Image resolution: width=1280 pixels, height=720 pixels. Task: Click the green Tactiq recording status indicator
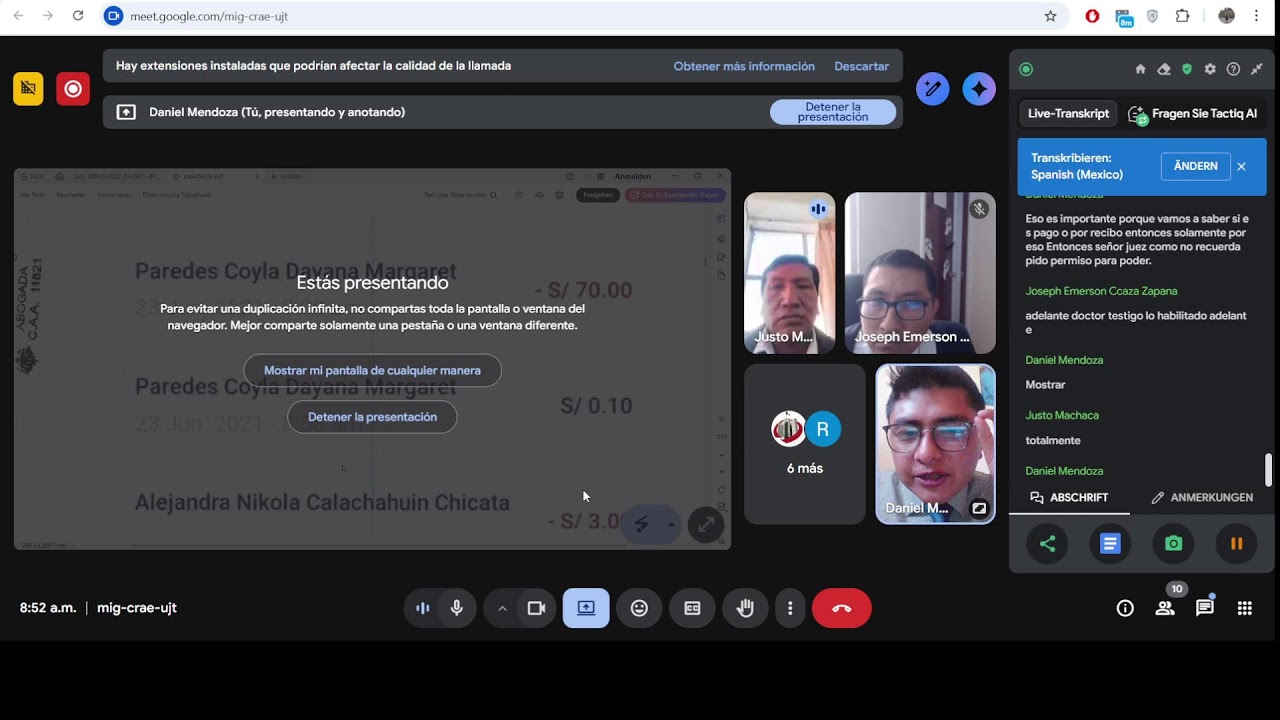[1025, 69]
